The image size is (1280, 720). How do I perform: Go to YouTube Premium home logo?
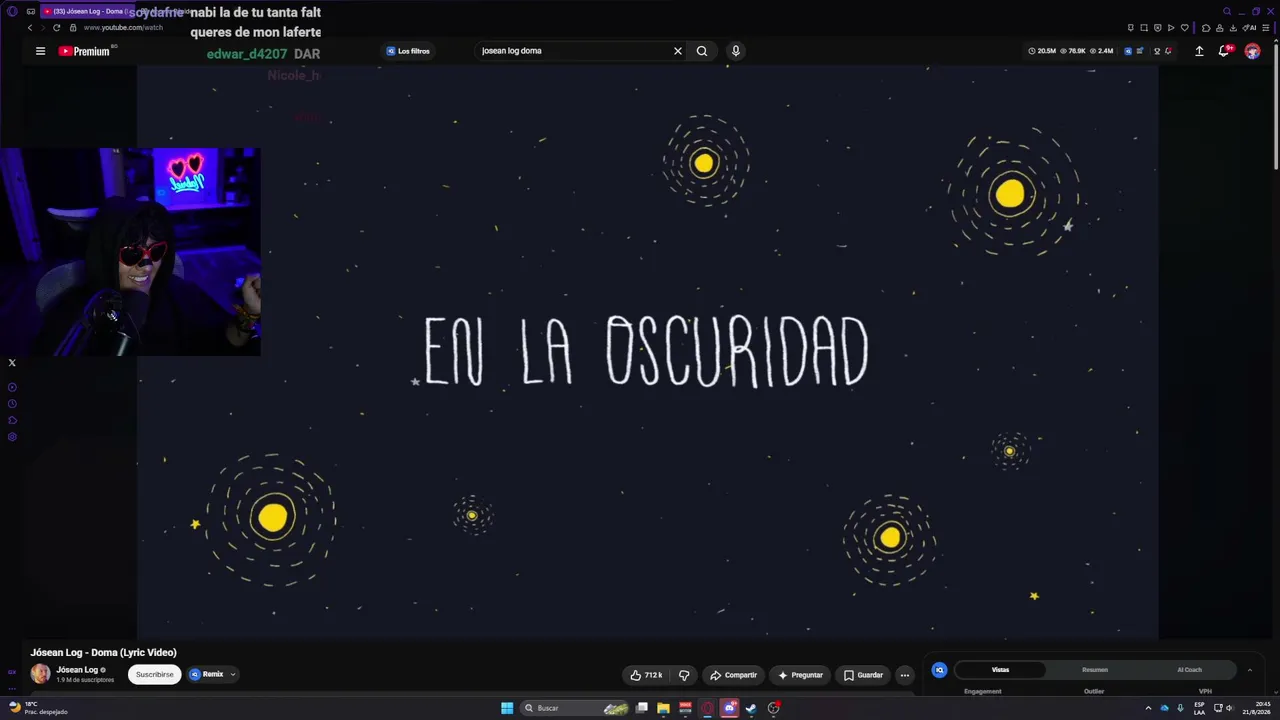pyautogui.click(x=84, y=51)
